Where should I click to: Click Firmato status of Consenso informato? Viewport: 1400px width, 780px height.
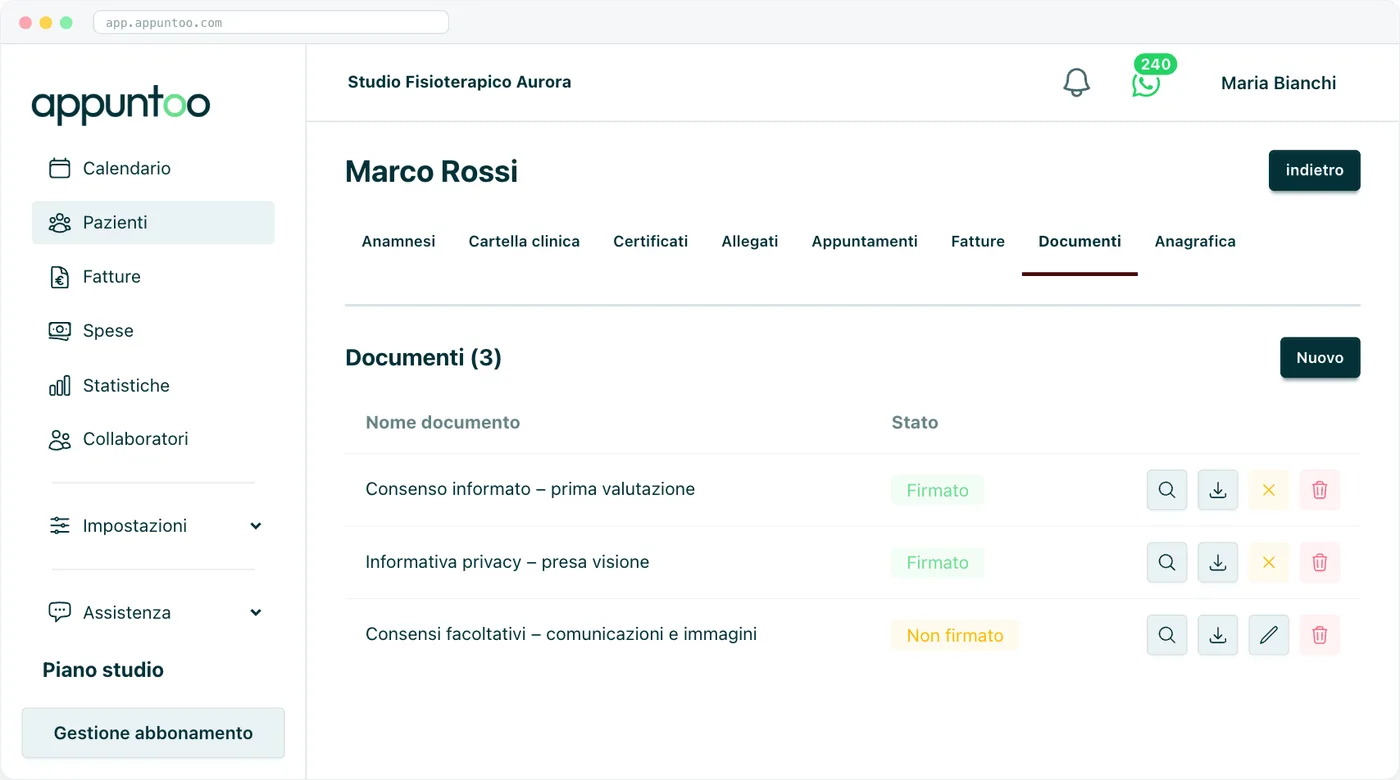click(x=938, y=490)
